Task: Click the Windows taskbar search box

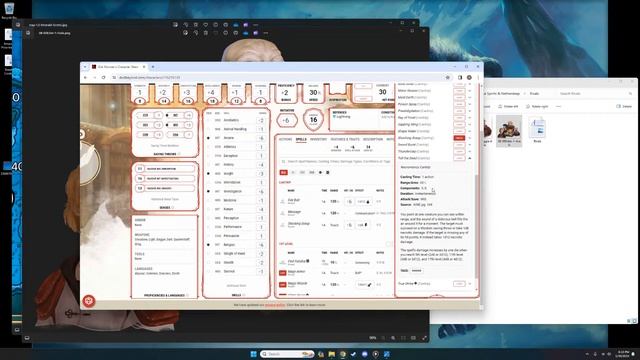Action: 287,354
